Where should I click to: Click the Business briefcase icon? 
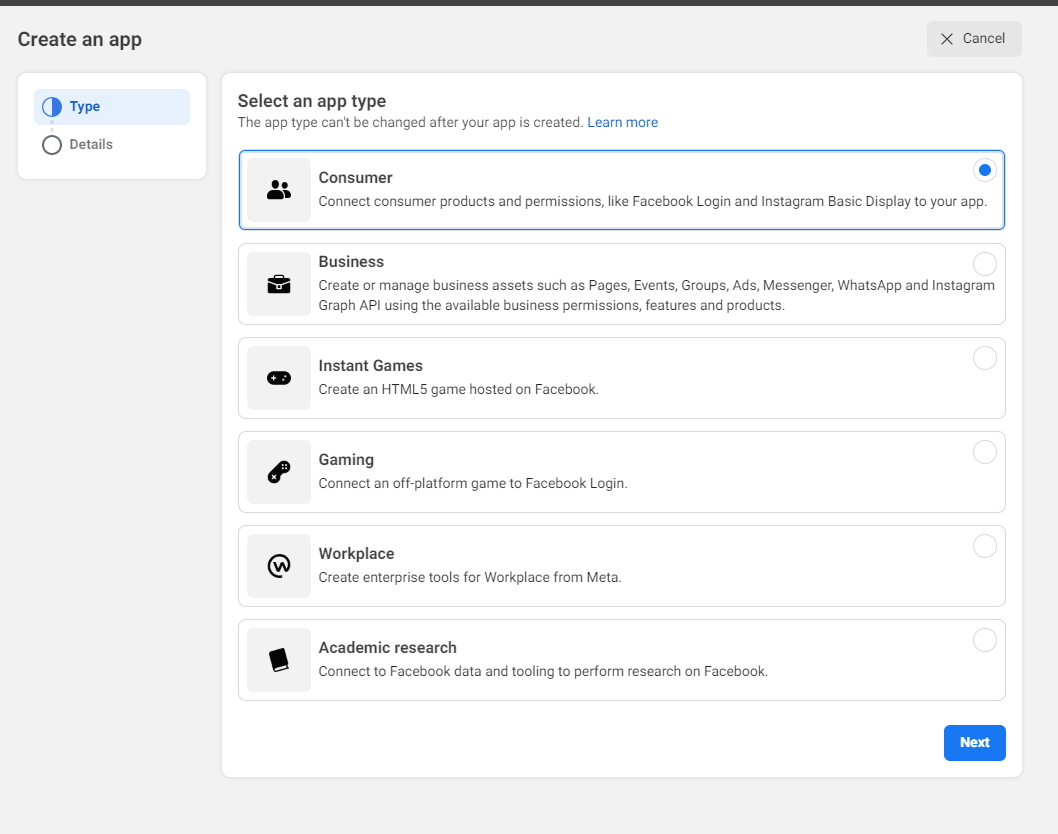(x=279, y=284)
